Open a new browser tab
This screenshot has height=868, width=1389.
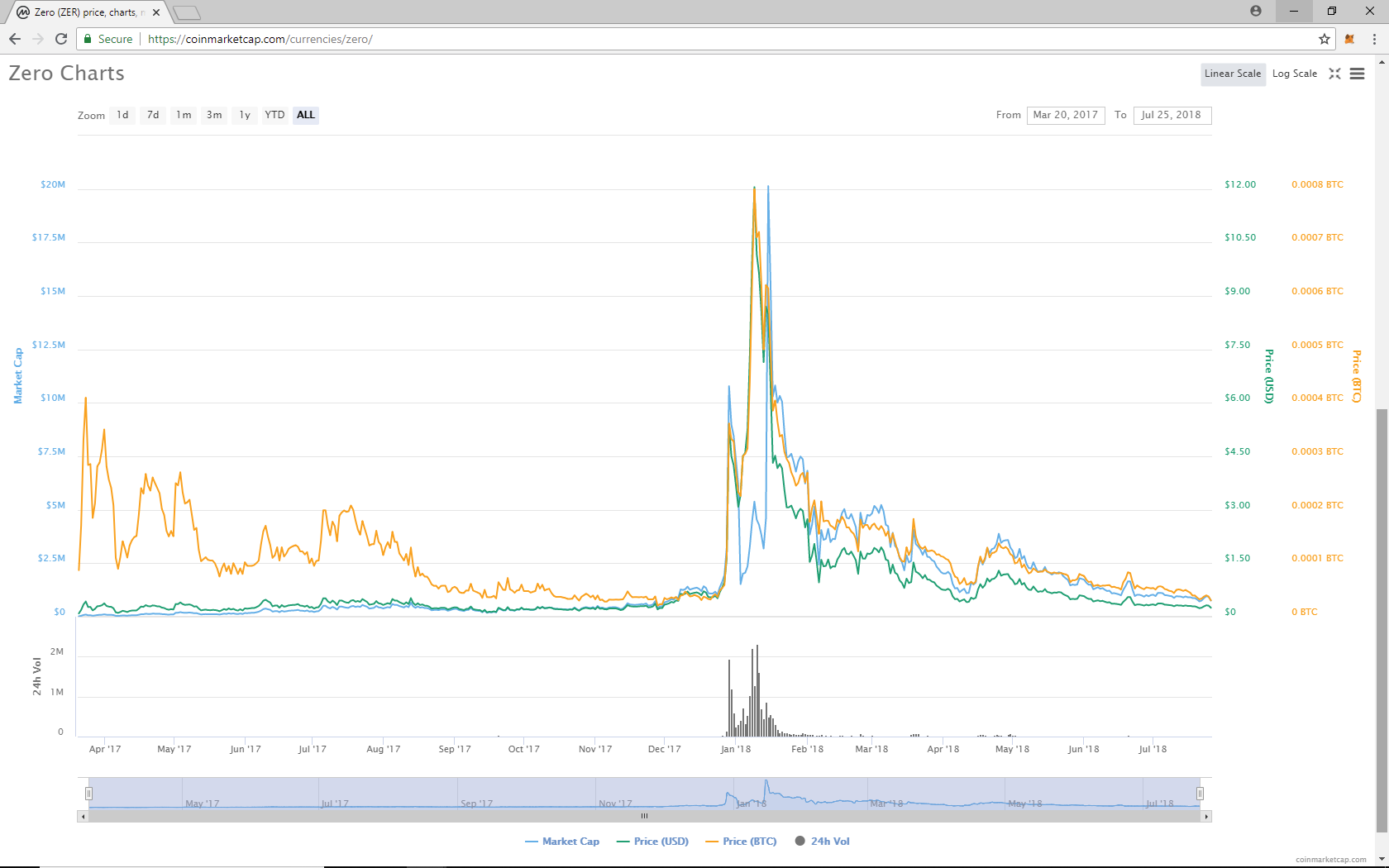click(x=188, y=12)
